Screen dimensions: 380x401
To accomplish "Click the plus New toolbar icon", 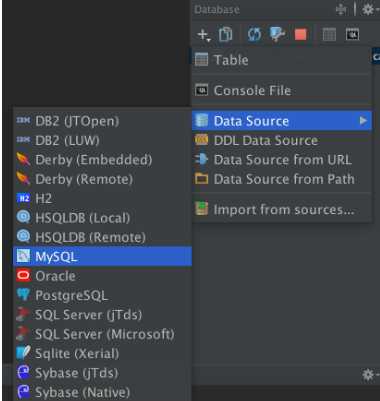I will (x=203, y=35).
